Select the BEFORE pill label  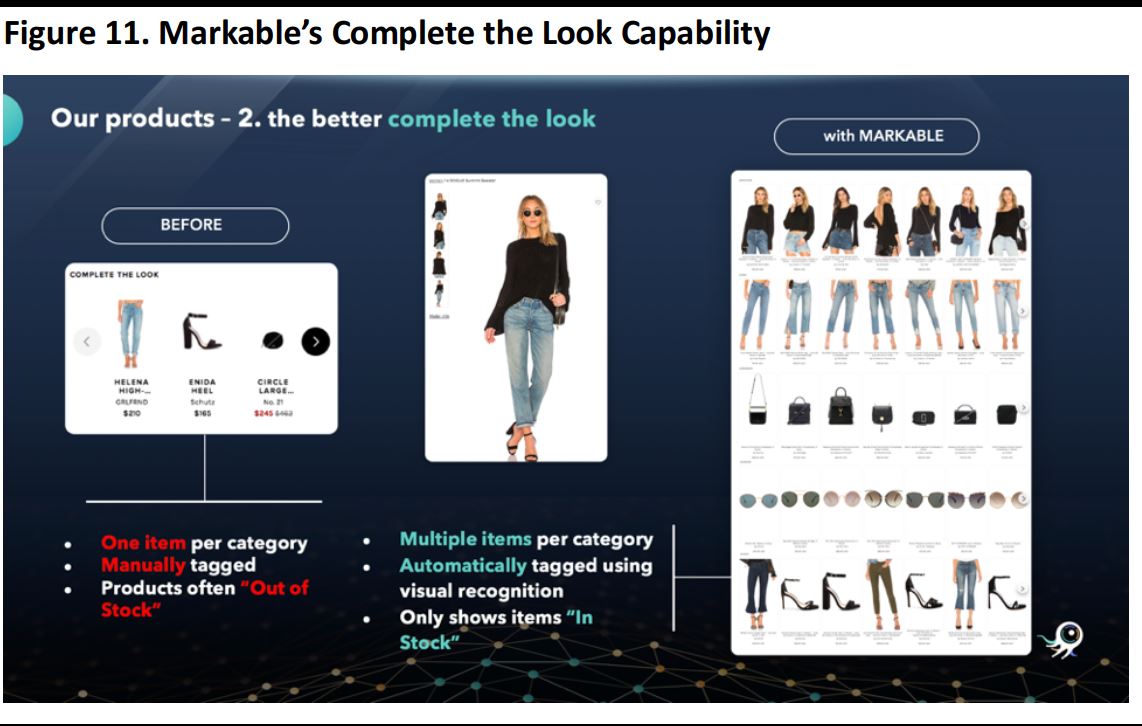pyautogui.click(x=195, y=225)
